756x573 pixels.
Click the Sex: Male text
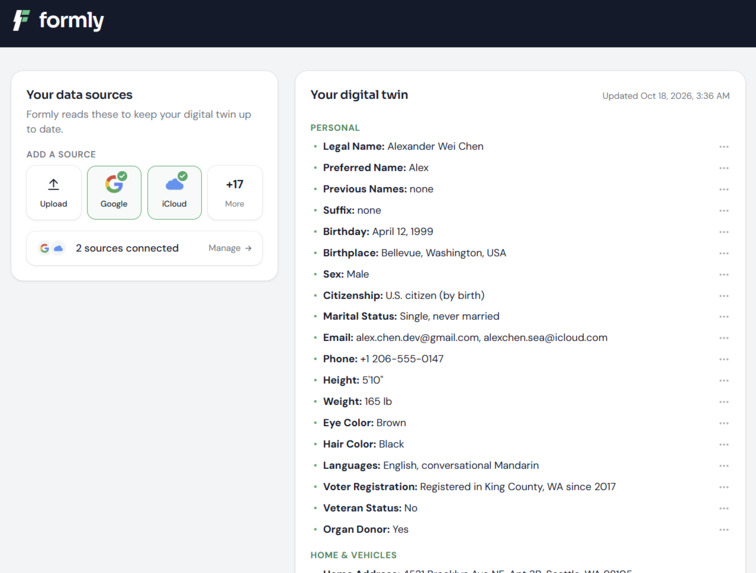(346, 274)
